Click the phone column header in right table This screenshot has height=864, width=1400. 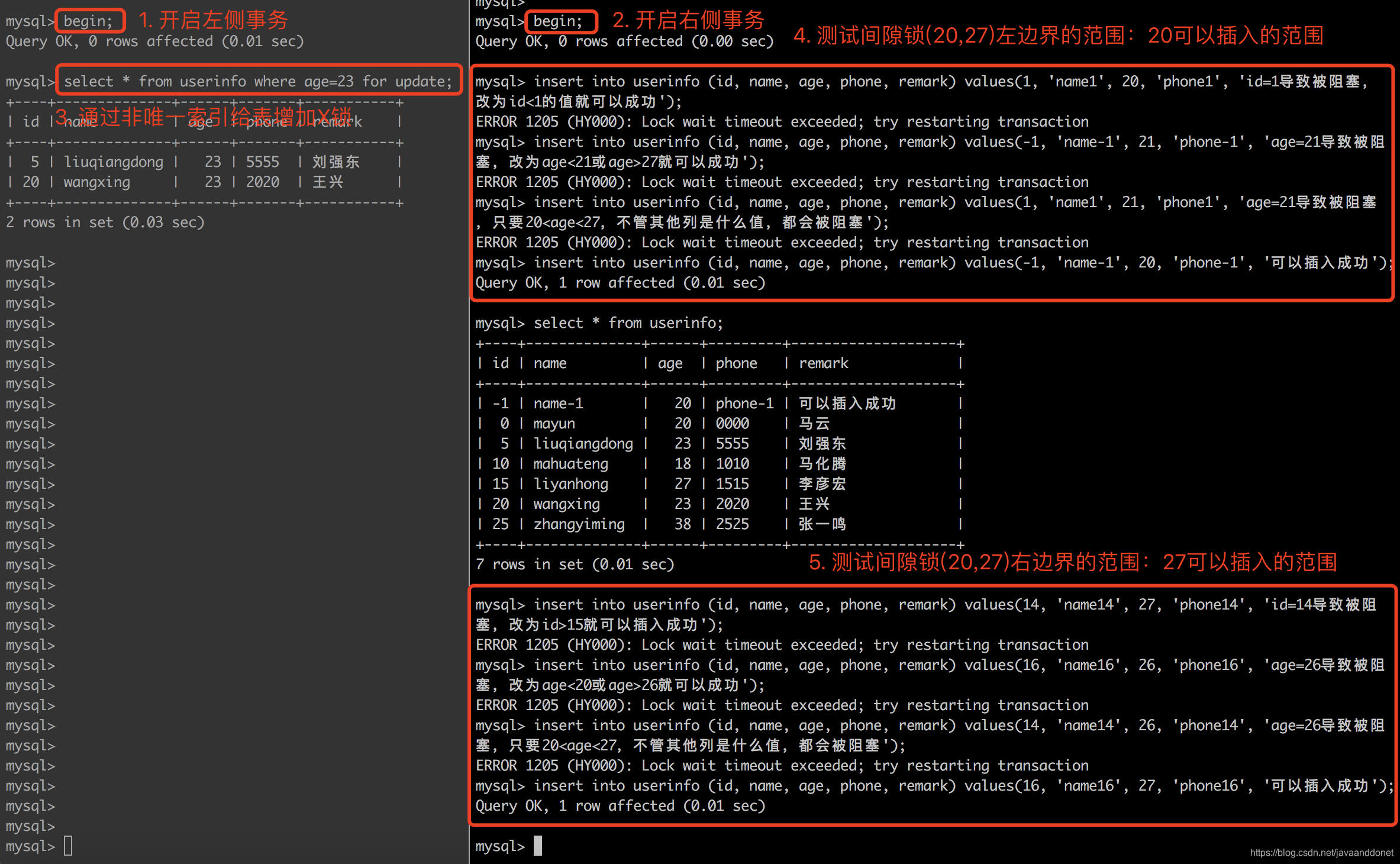pyautogui.click(x=736, y=363)
